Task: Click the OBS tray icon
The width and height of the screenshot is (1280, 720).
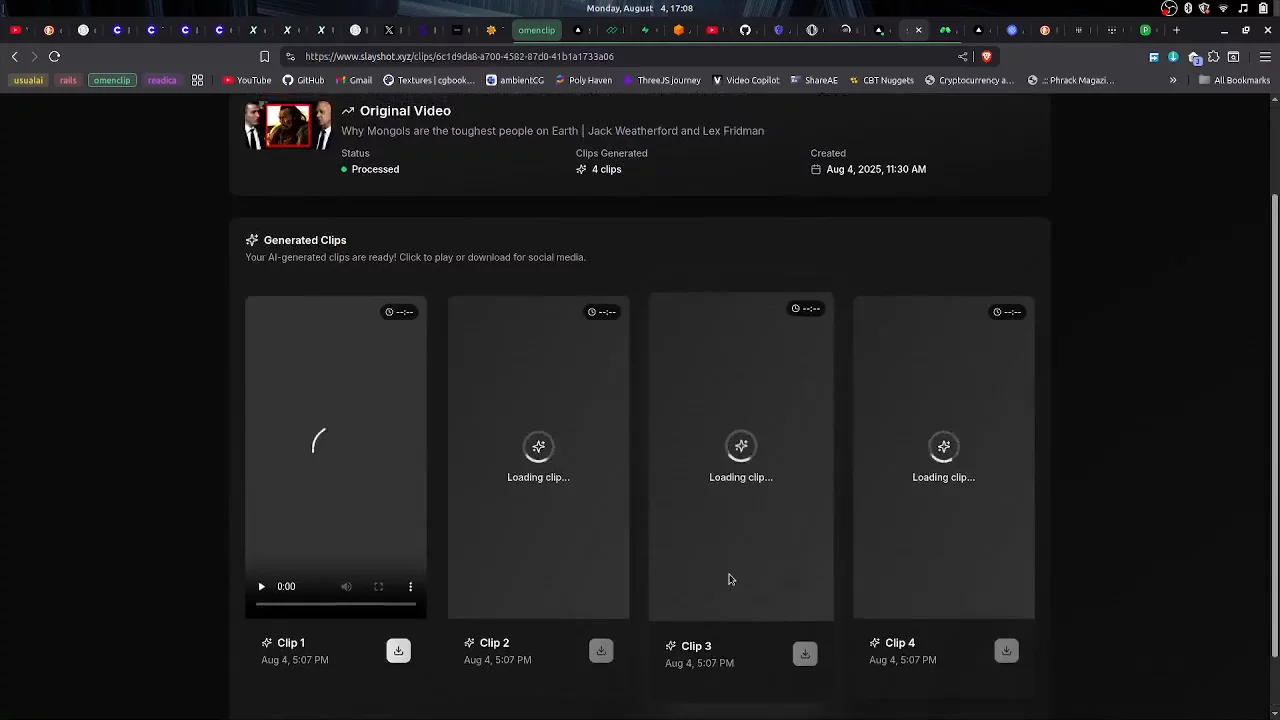Action: coord(1169,8)
